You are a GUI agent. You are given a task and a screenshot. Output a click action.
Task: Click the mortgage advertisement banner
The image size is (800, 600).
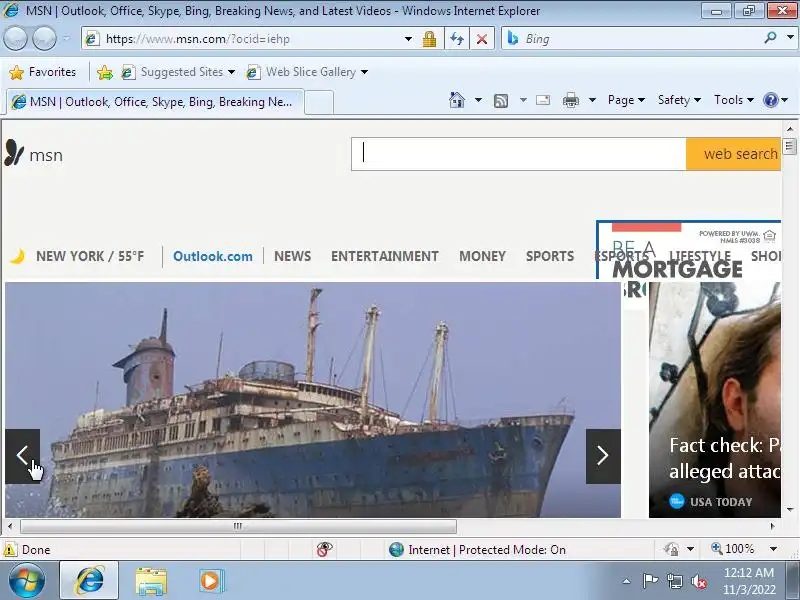click(688, 250)
